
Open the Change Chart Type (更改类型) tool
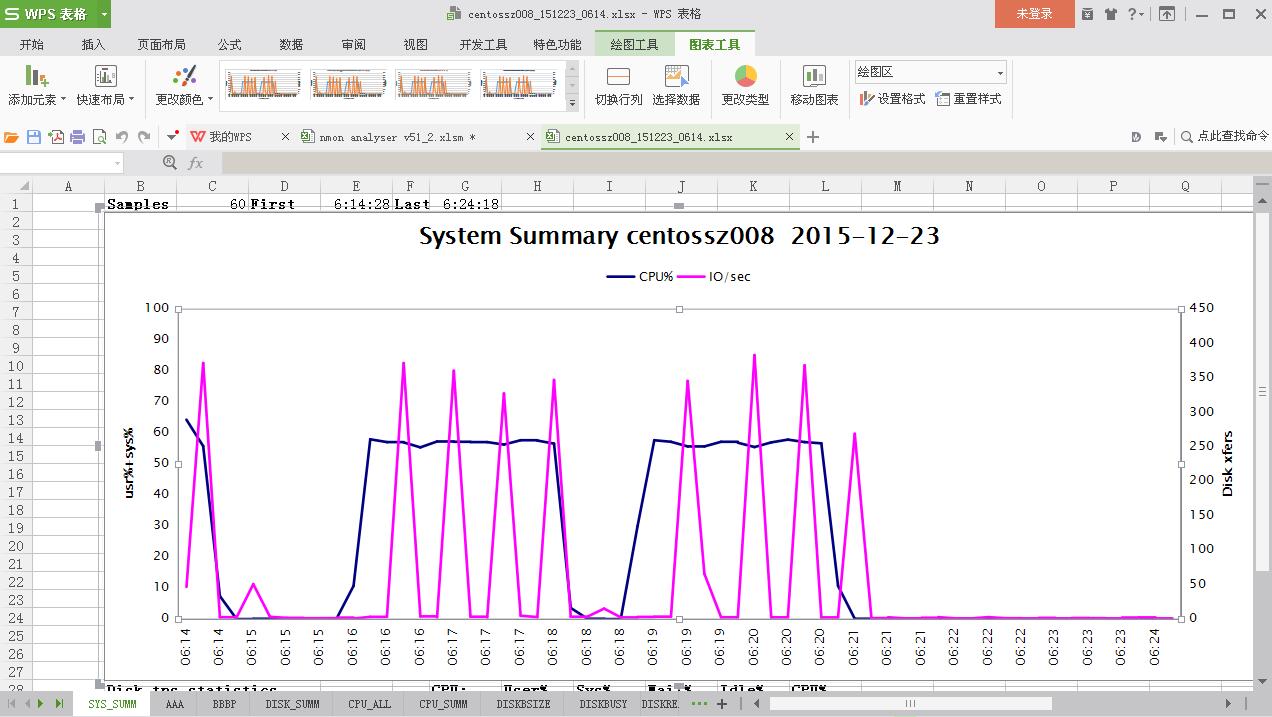pos(745,77)
